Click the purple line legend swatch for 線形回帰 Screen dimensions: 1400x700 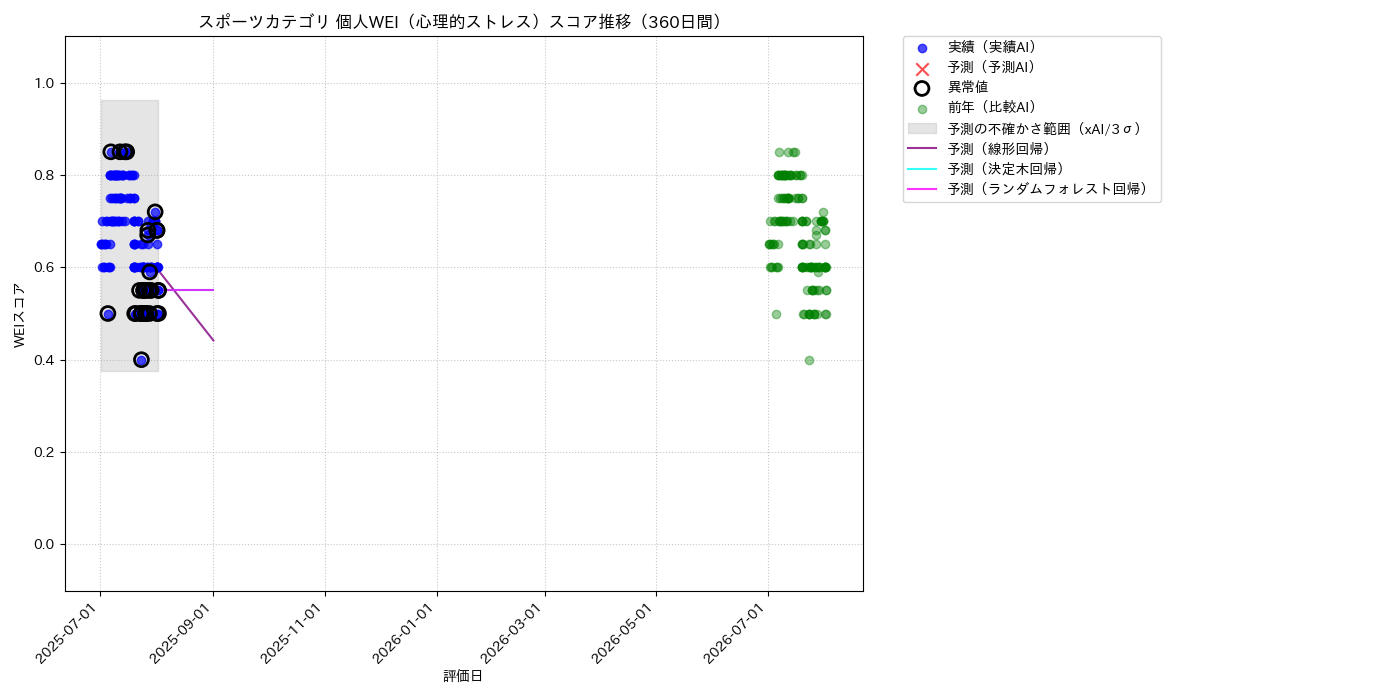(x=922, y=149)
